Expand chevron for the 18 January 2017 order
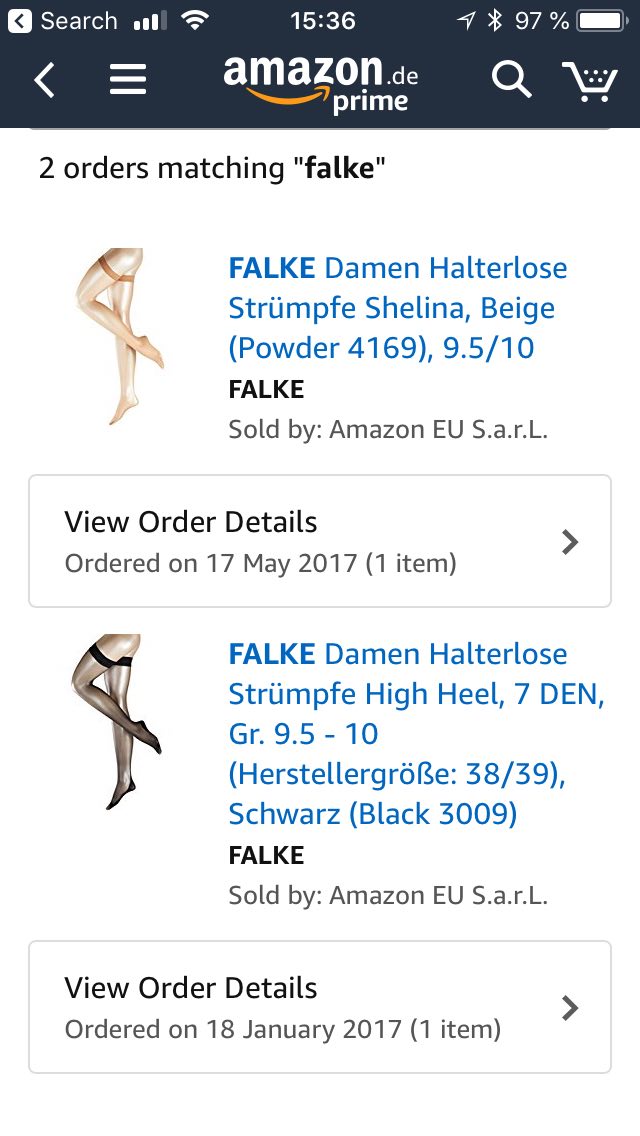 pyautogui.click(x=570, y=1008)
